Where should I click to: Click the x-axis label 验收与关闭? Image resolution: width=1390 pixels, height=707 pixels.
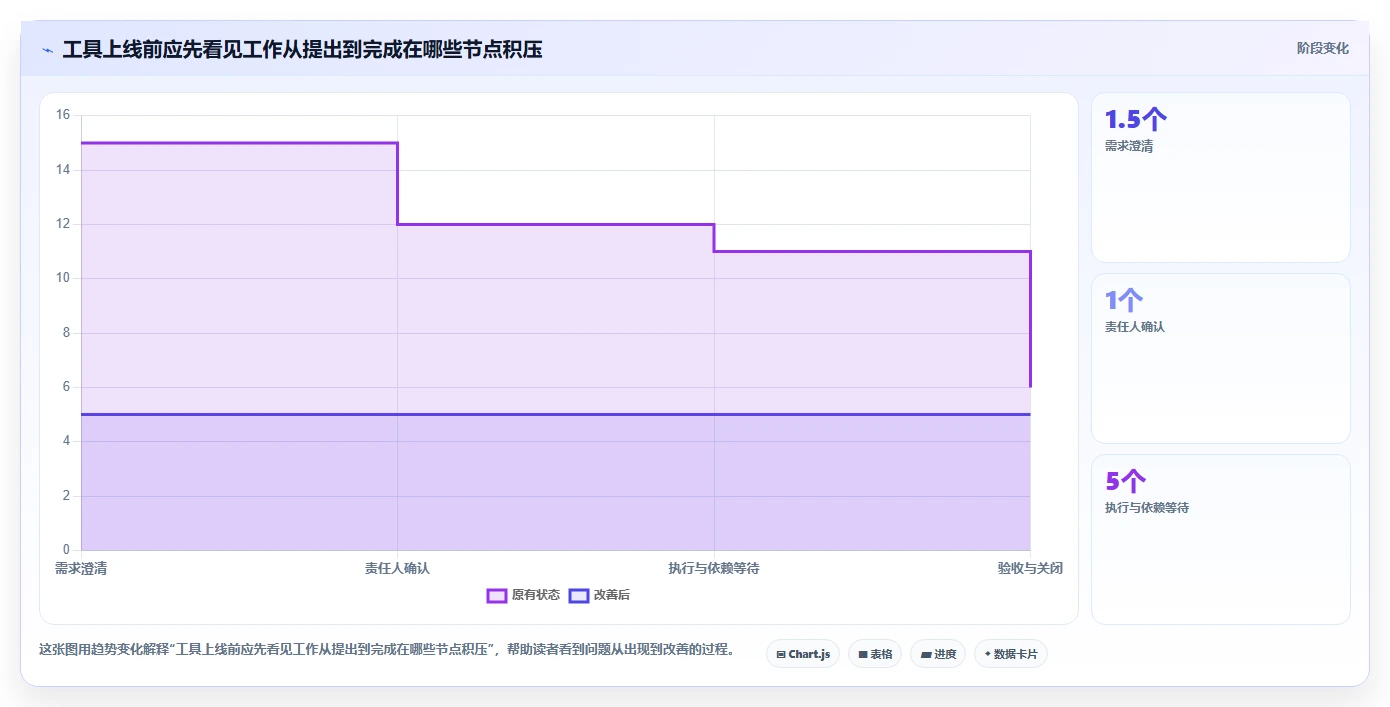(x=1030, y=568)
